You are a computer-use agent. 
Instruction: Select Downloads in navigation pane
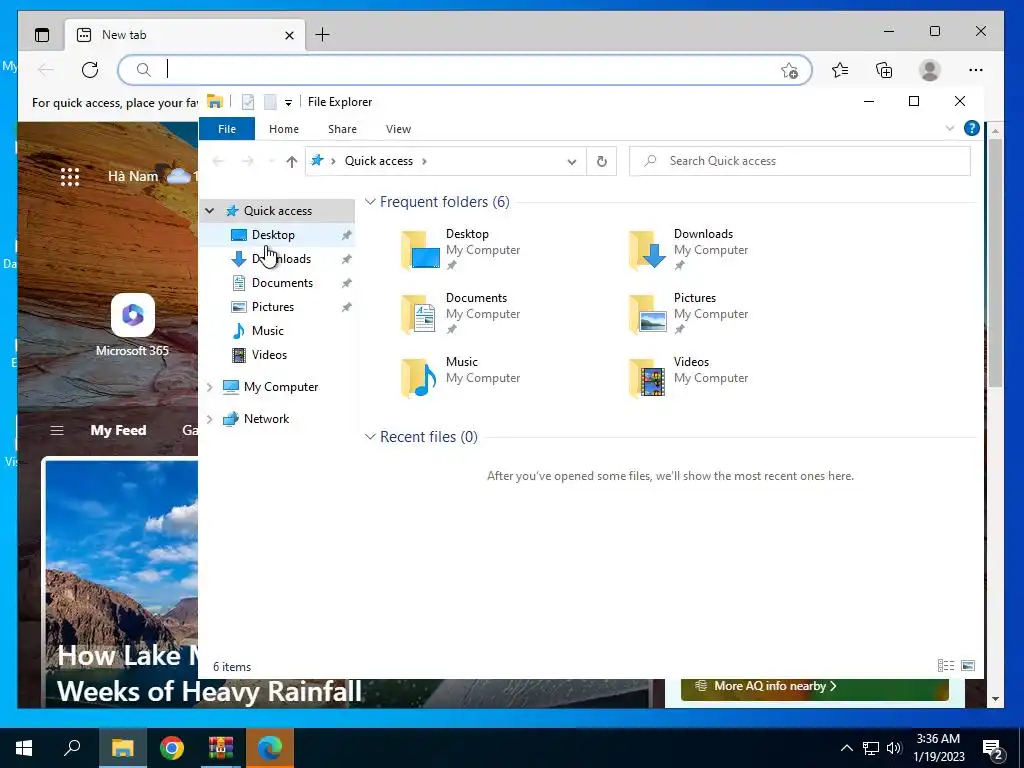pyautogui.click(x=281, y=259)
